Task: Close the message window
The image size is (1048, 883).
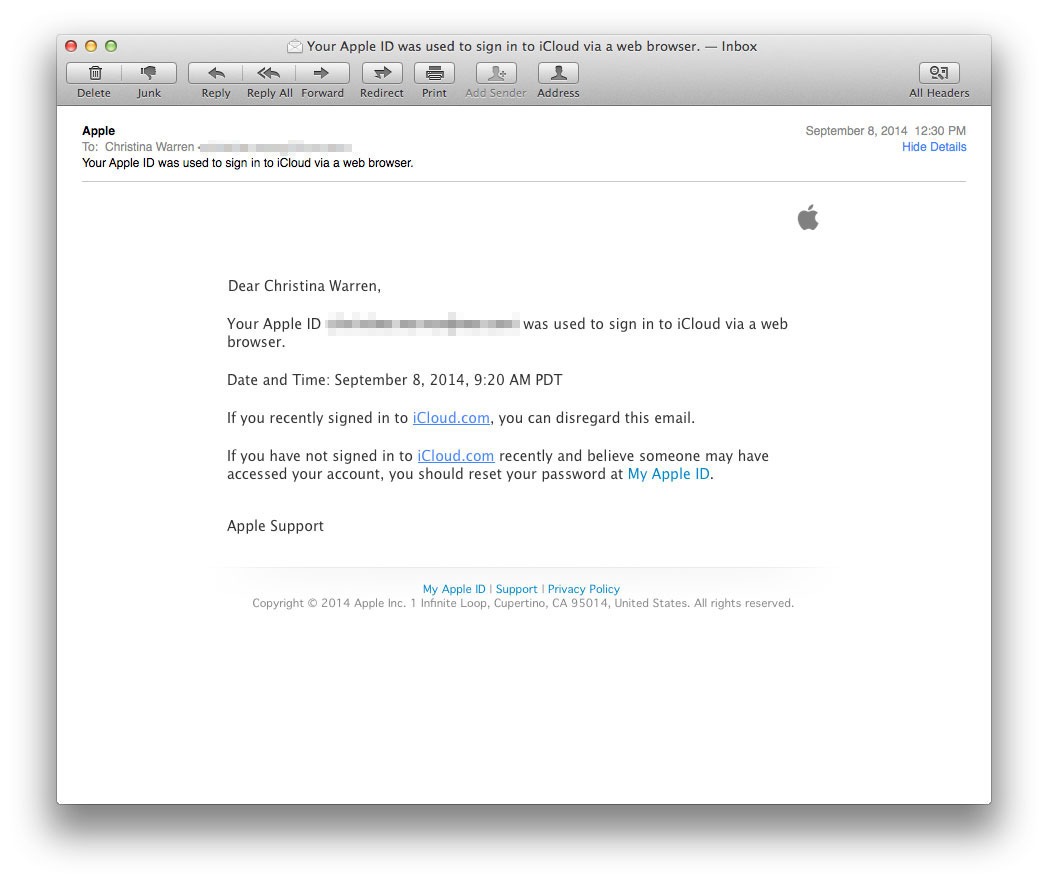Action: (71, 46)
